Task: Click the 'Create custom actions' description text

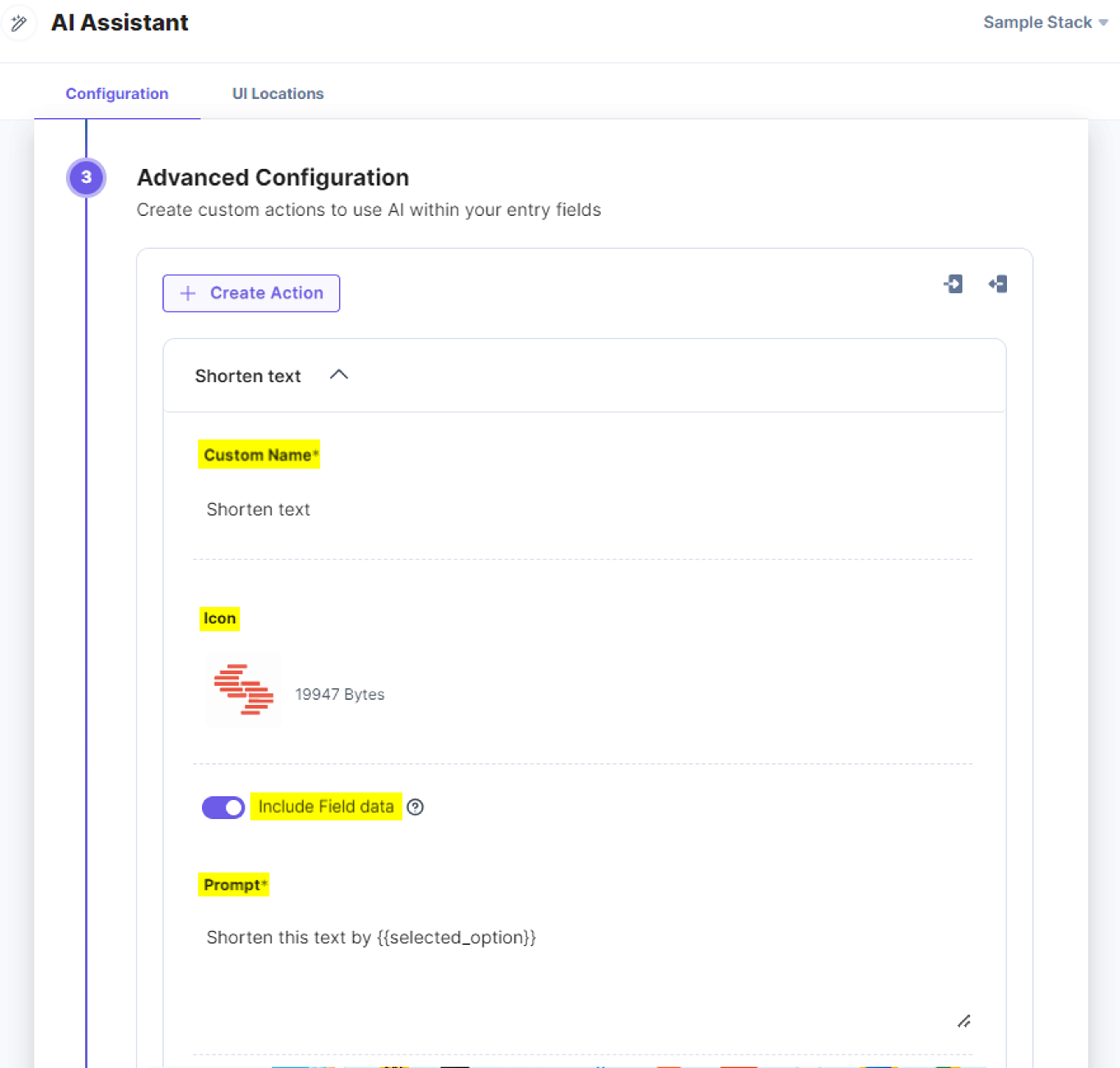Action: (x=369, y=210)
